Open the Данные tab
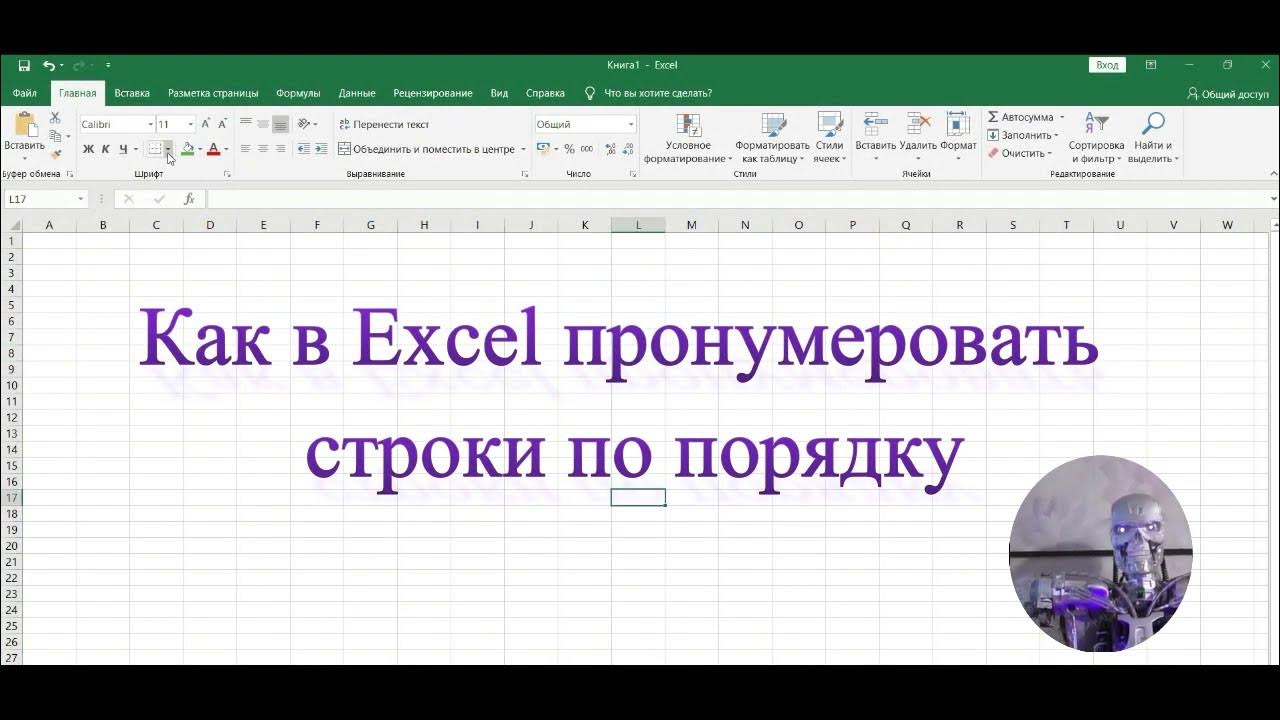 (357, 93)
